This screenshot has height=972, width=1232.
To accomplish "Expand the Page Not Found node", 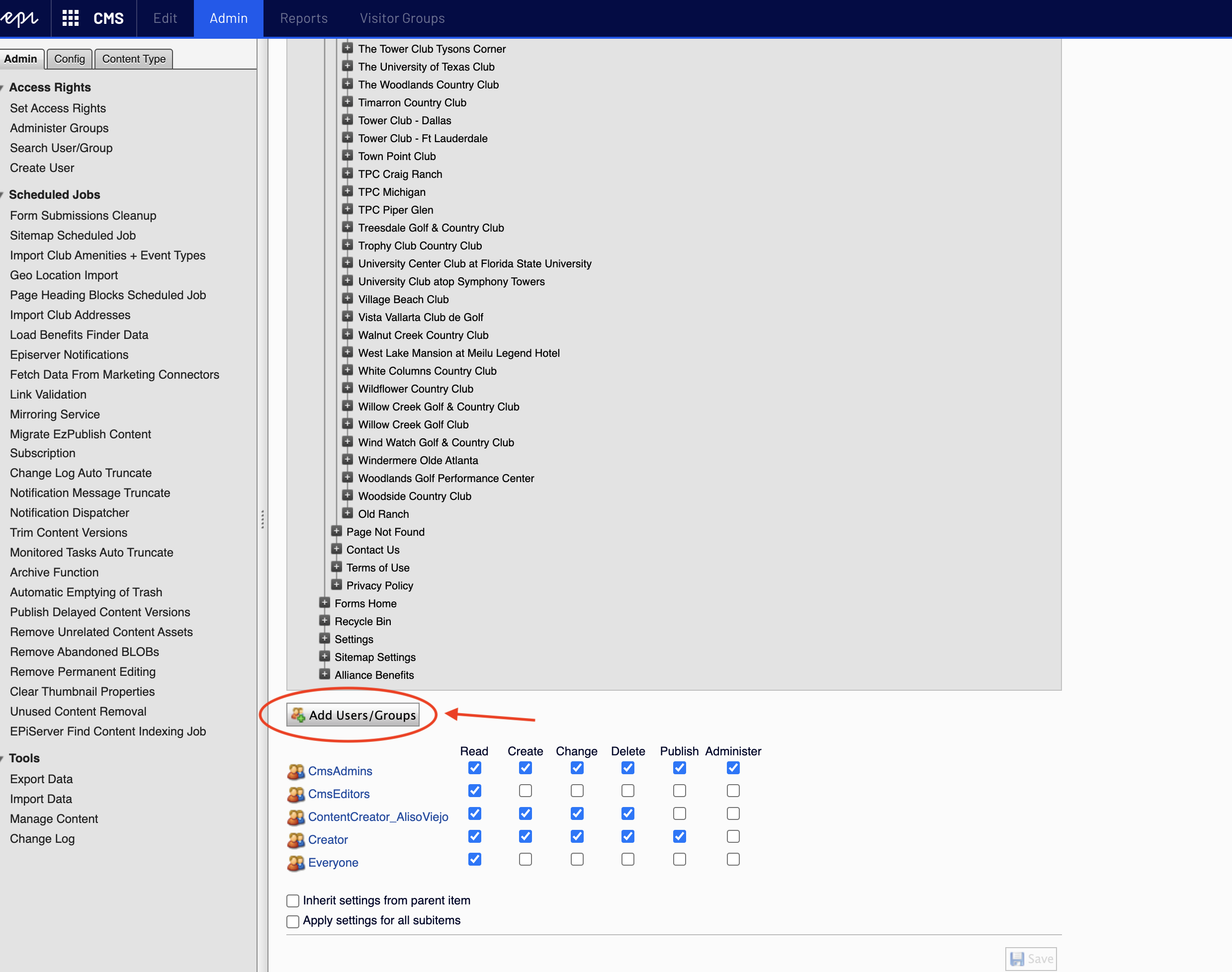I will point(337,532).
